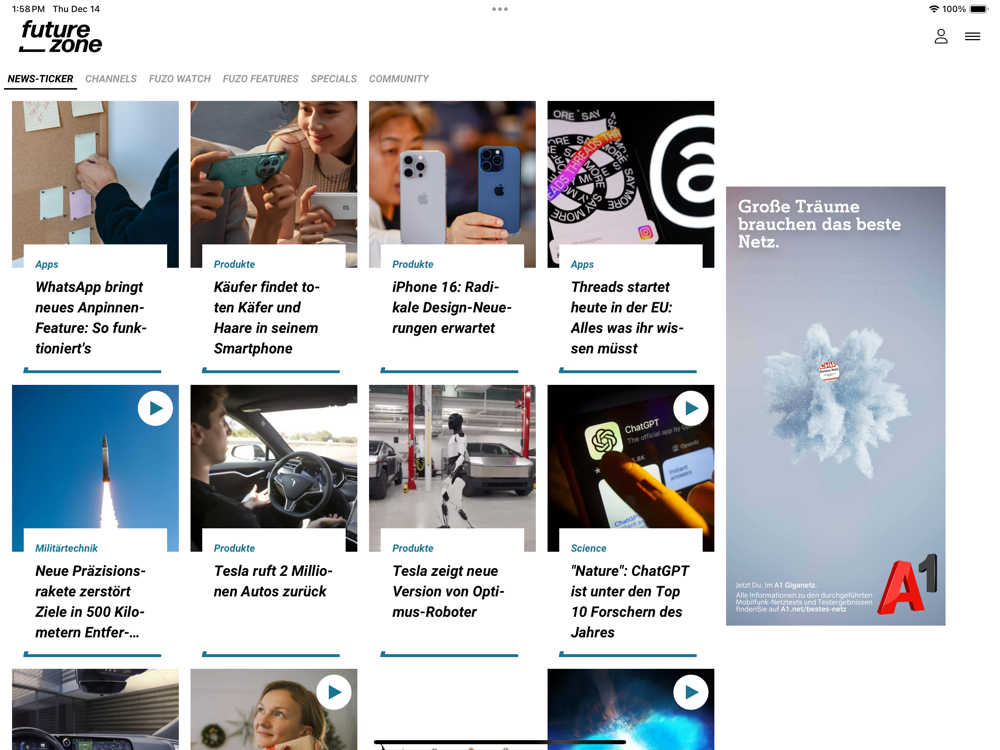Play video on the Präzisionsrakete article
The width and height of the screenshot is (1000, 750).
click(x=156, y=408)
